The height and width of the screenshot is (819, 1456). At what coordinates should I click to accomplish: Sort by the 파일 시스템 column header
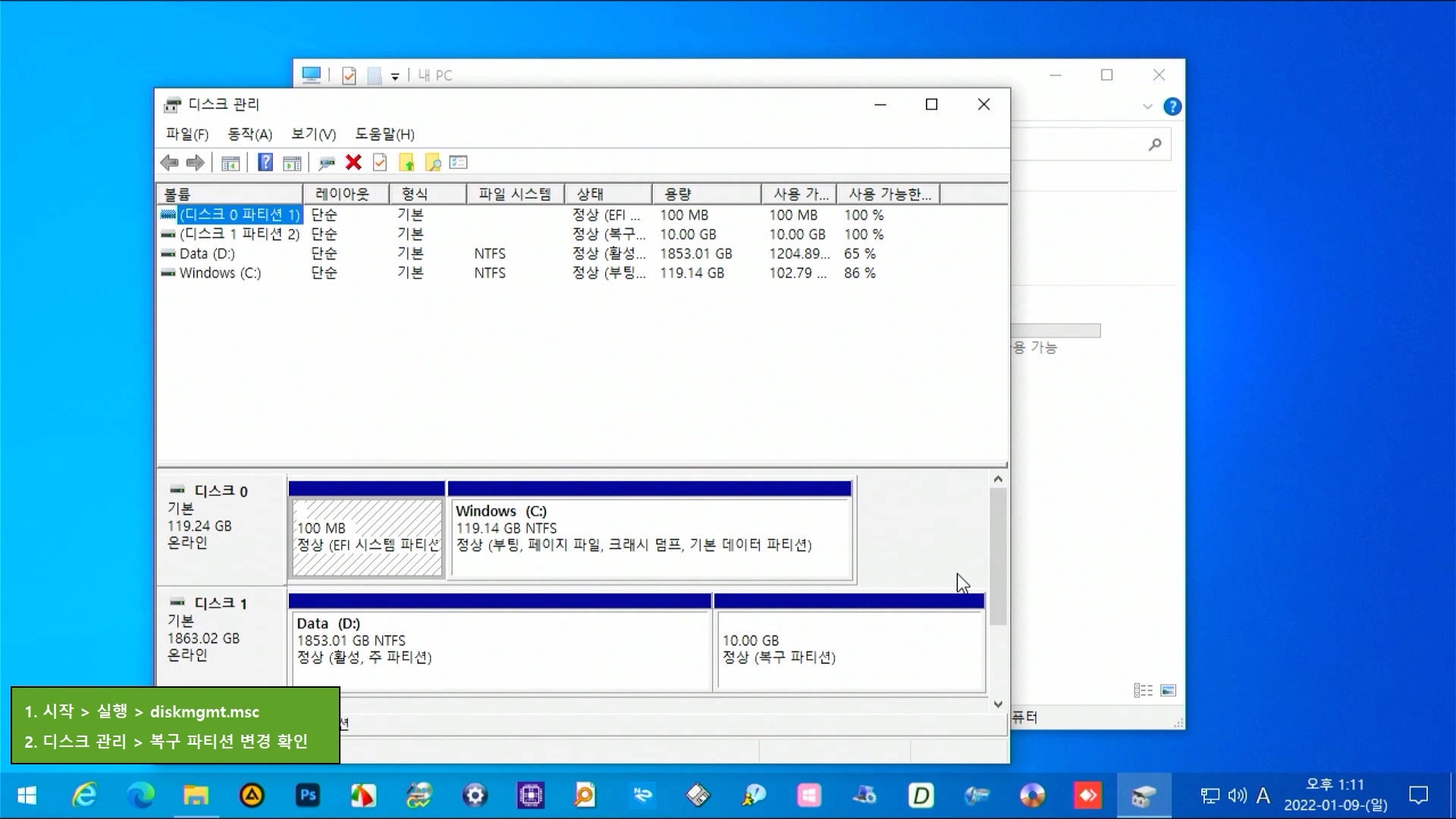[x=515, y=194]
